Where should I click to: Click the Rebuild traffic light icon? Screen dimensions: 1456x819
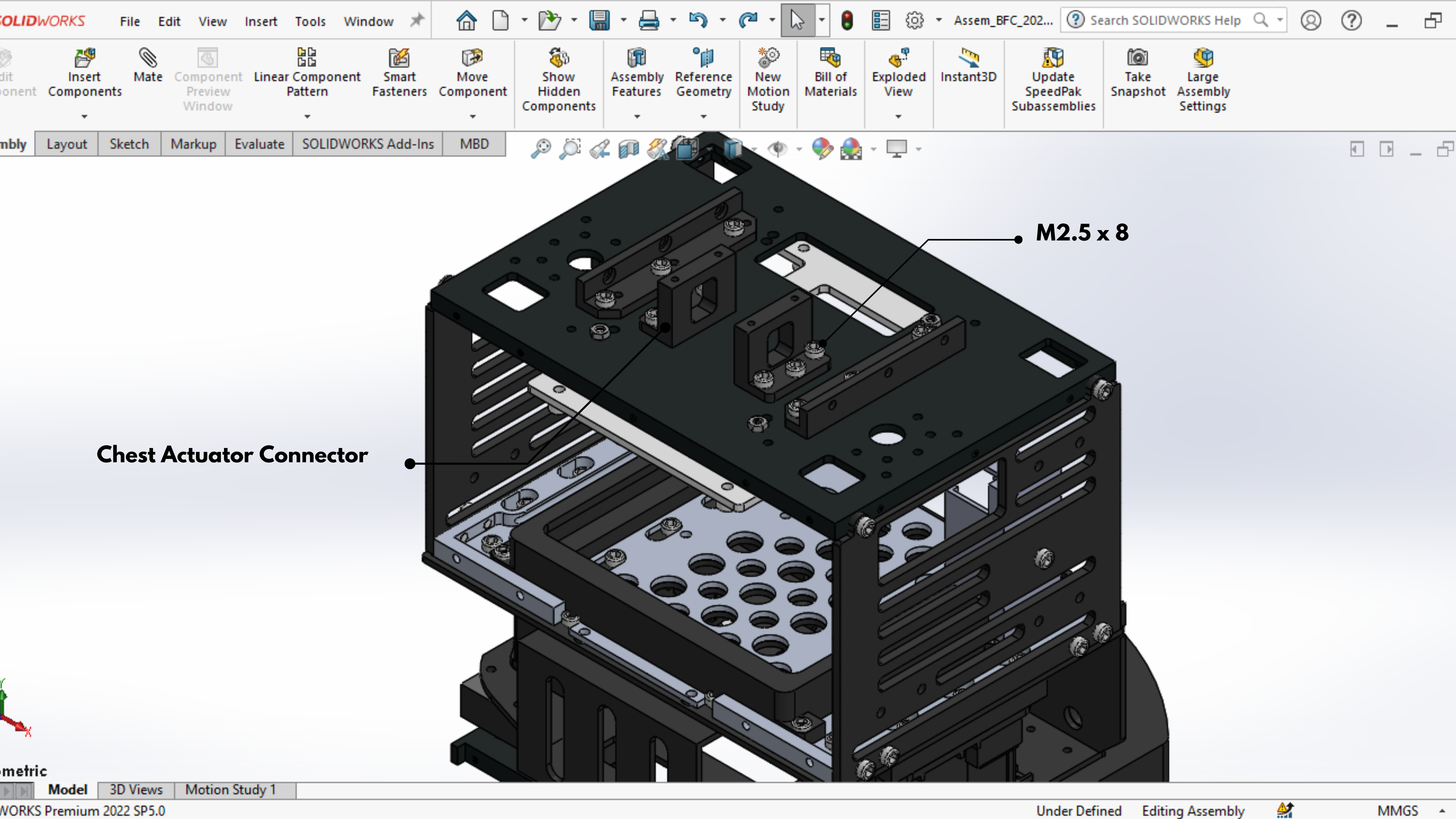[847, 20]
